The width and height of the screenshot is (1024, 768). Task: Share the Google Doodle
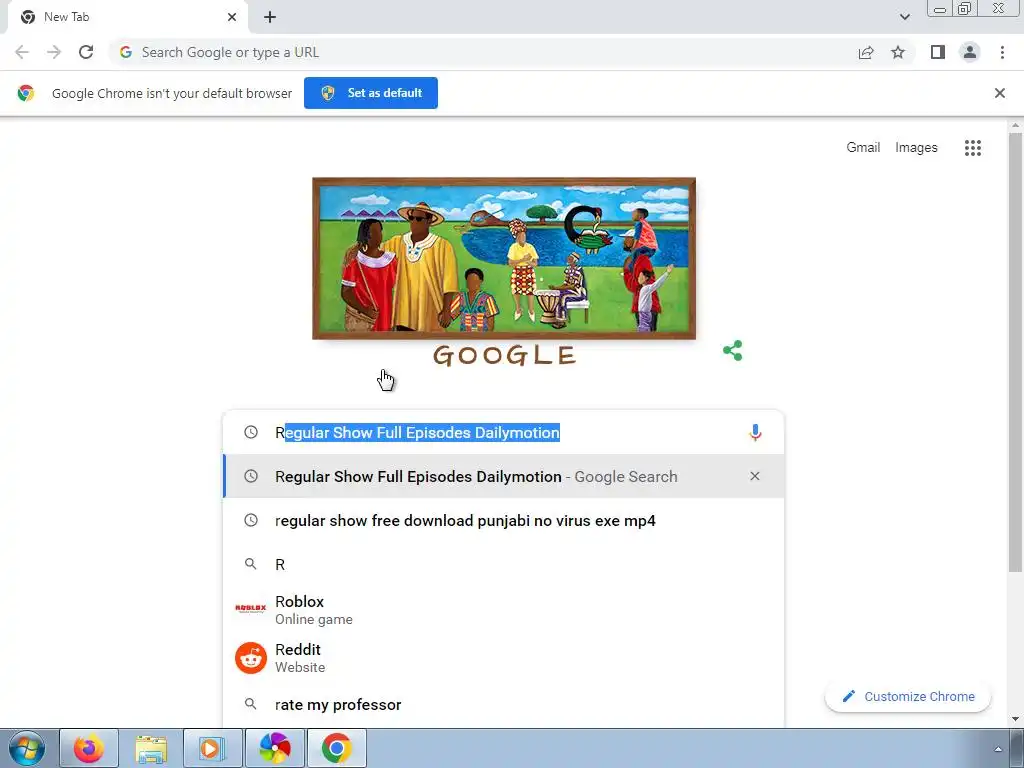point(733,351)
